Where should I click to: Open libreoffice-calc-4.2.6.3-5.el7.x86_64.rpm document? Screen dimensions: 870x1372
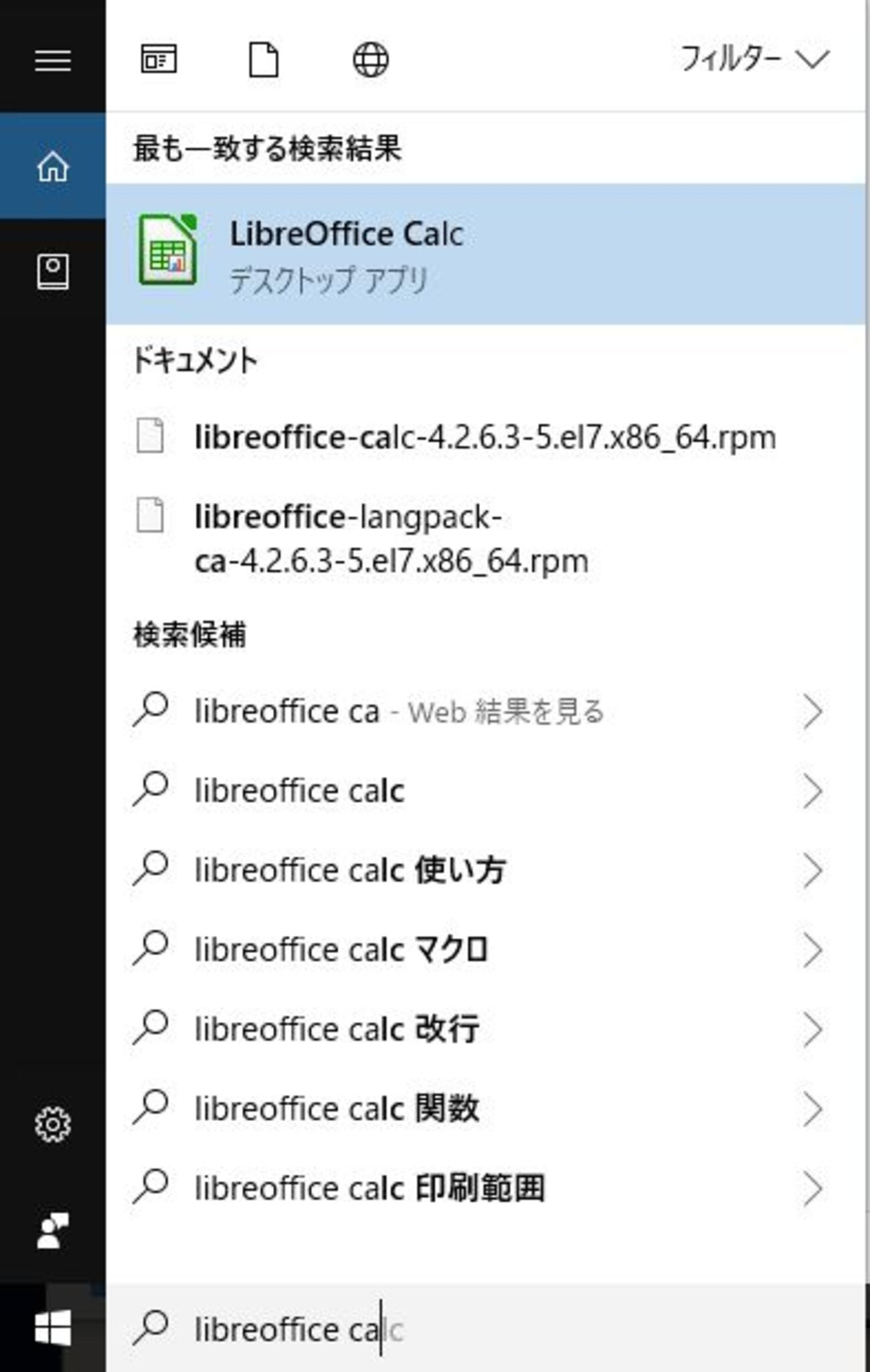tap(485, 437)
